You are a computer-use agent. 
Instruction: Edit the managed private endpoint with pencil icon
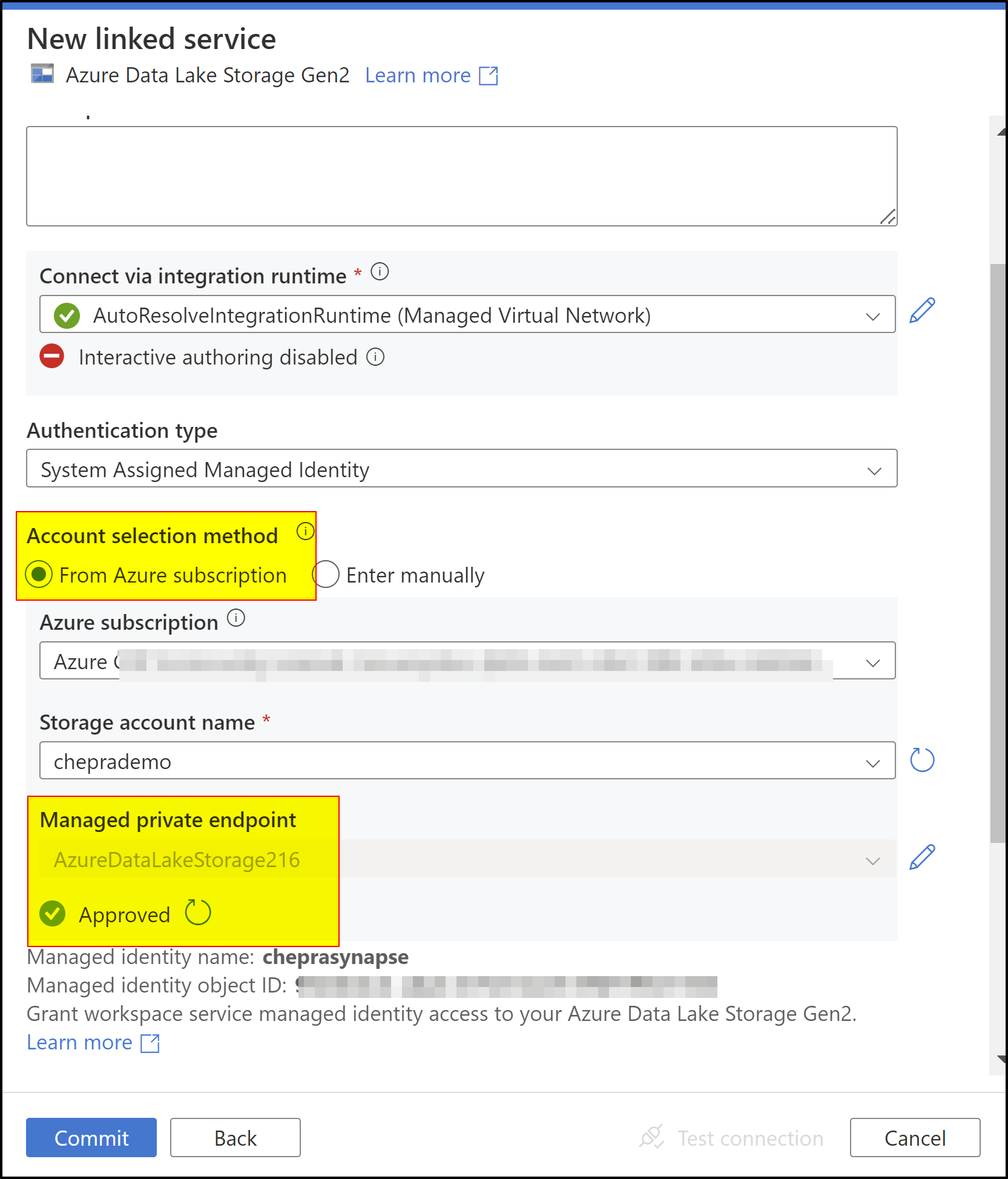(922, 857)
